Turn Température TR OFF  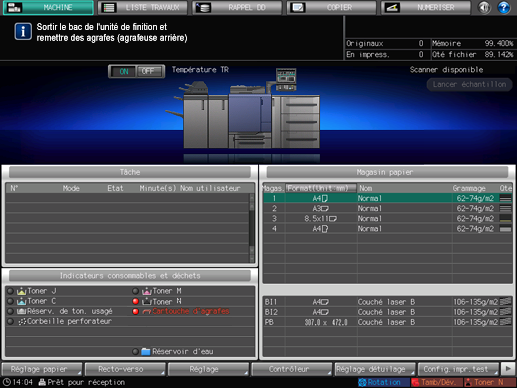tap(150, 71)
